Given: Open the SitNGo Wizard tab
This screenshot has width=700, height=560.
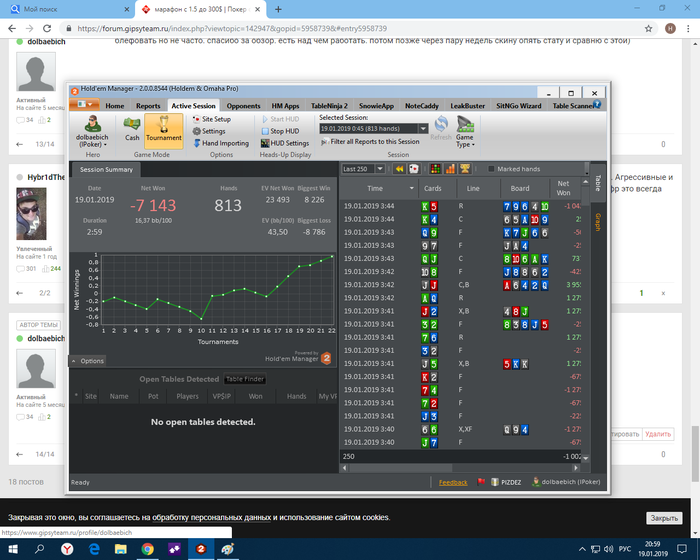Looking at the screenshot, I should pyautogui.click(x=519, y=106).
